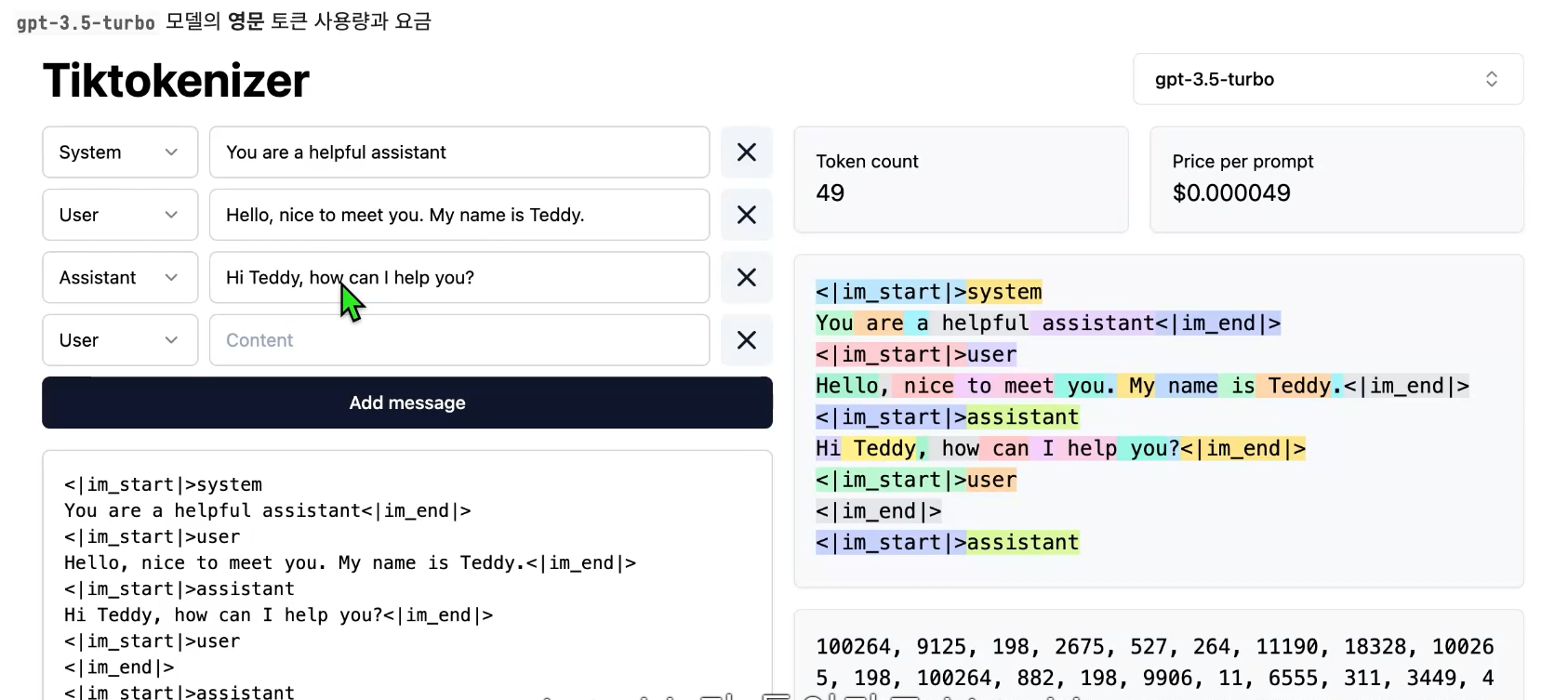Click raw text line 'Hello, nice to meet you.'

(350, 563)
